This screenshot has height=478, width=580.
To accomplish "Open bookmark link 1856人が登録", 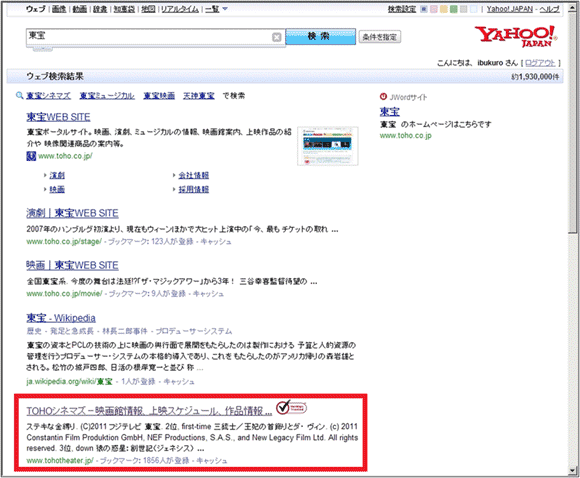I will [166, 461].
